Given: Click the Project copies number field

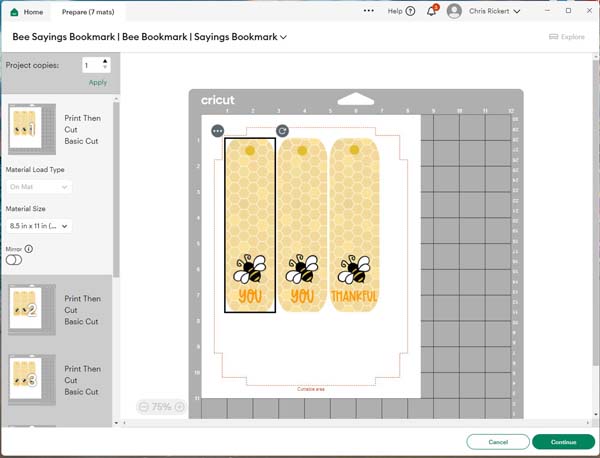Looking at the screenshot, I should pyautogui.click(x=92, y=65).
